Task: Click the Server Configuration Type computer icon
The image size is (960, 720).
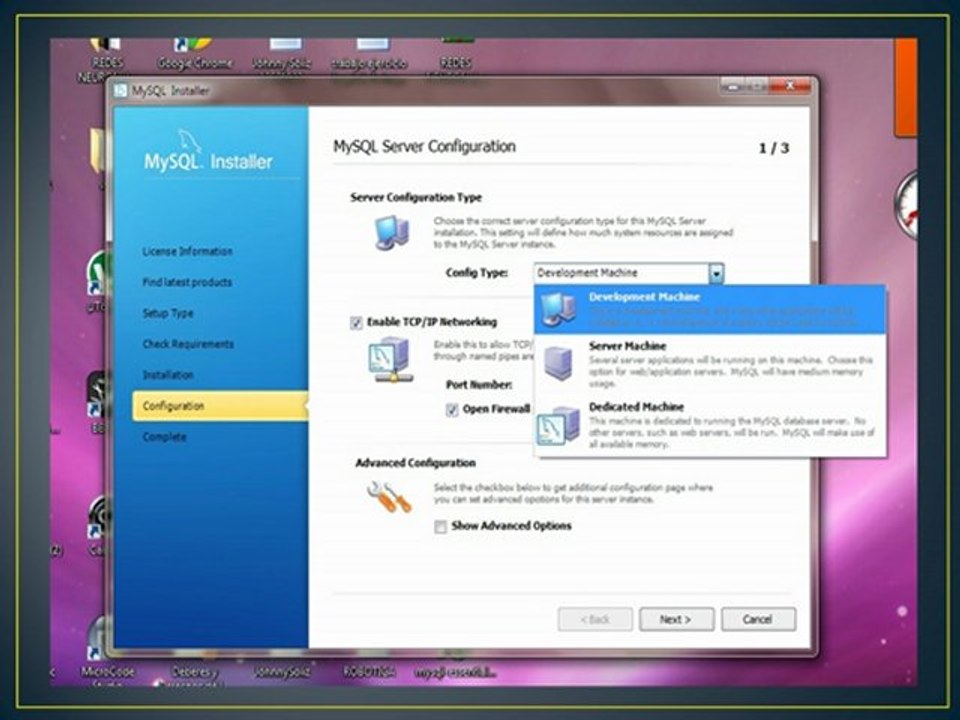Action: click(391, 233)
